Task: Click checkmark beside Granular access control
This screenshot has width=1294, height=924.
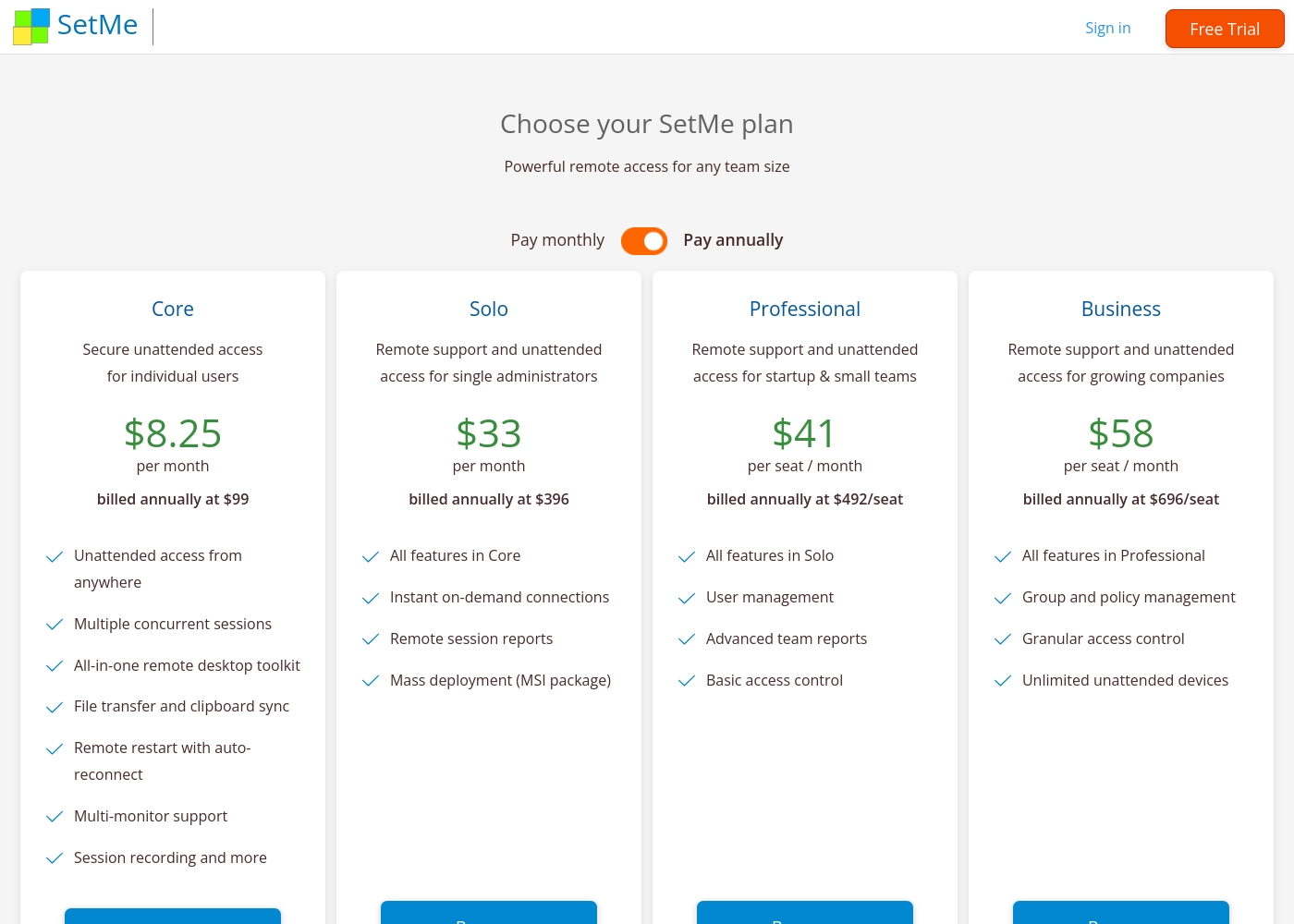Action: [1003, 639]
